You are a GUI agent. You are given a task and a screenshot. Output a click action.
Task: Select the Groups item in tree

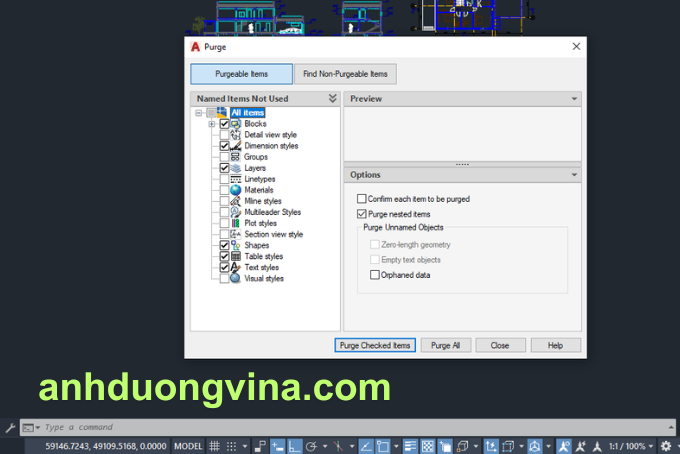[255, 157]
